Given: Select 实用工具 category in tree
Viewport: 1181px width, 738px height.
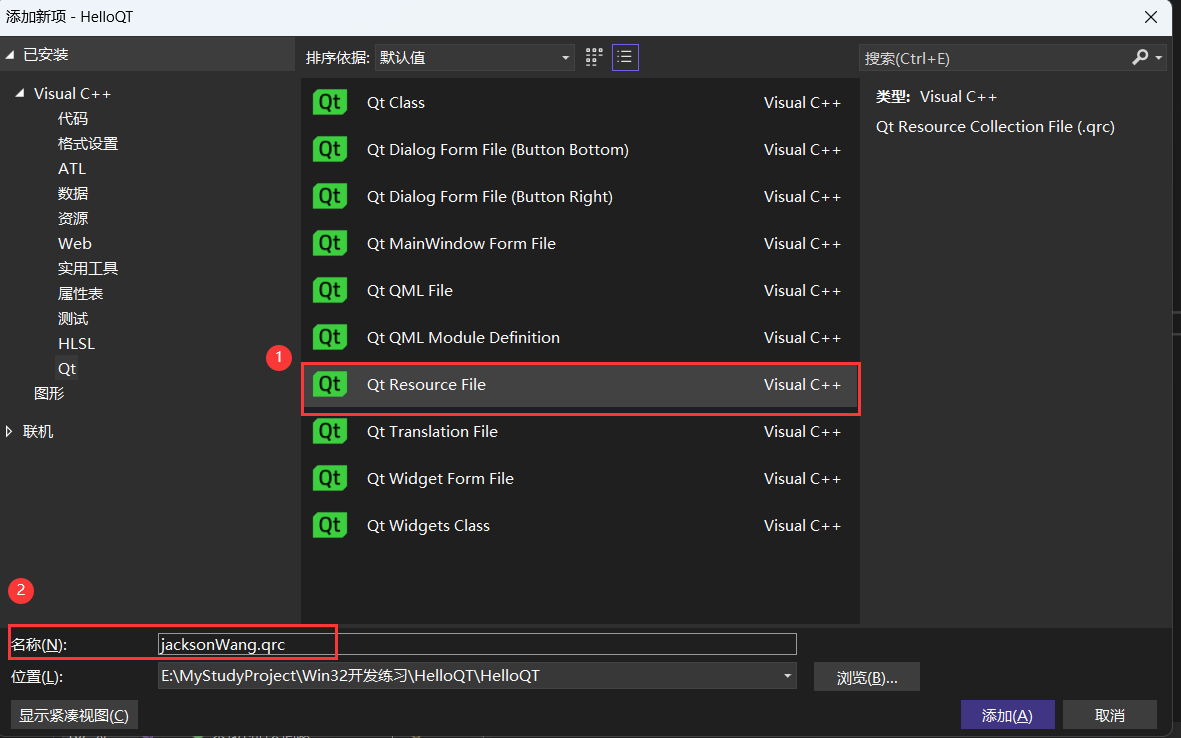Looking at the screenshot, I should (x=88, y=268).
